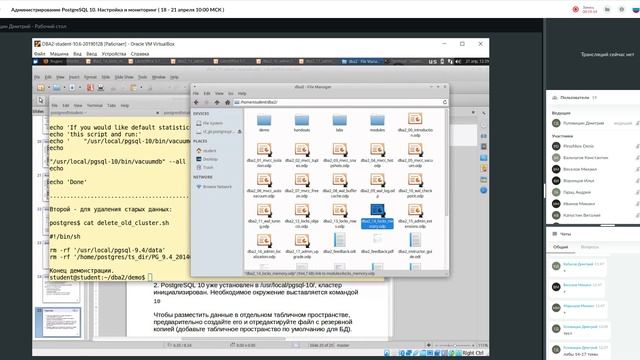The width and height of the screenshot is (640, 360).
Task: Open File menu in File Manager
Action: (x=196, y=93)
